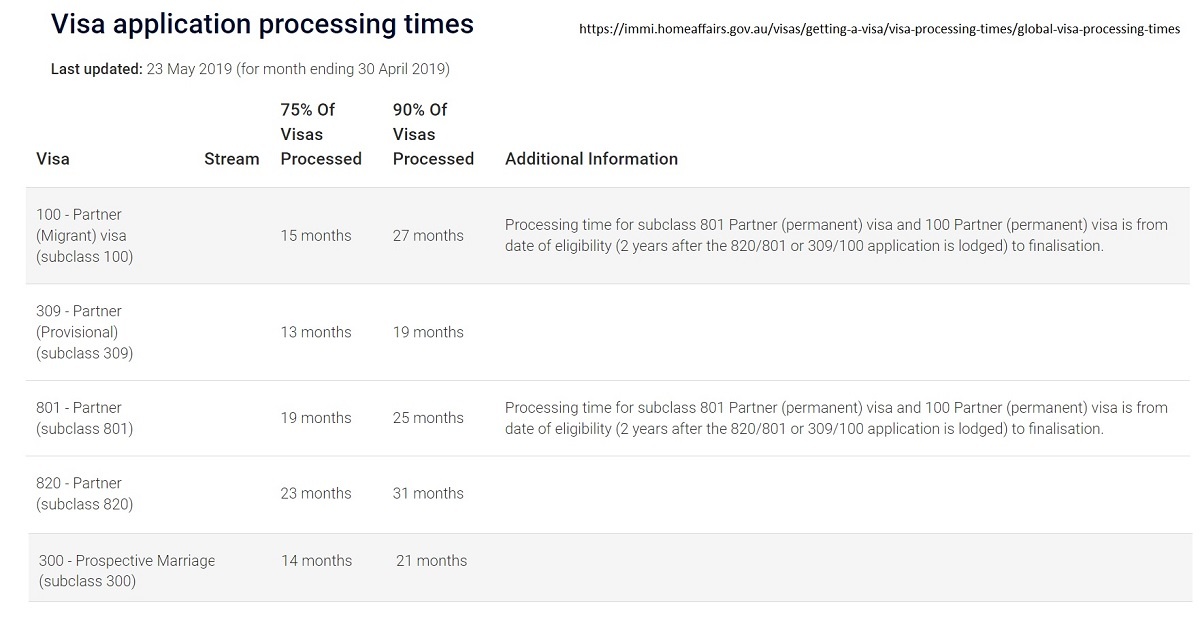The image size is (1200, 625).
Task: Sort by '90% Of Visas Processed' header
Action: tap(433, 134)
